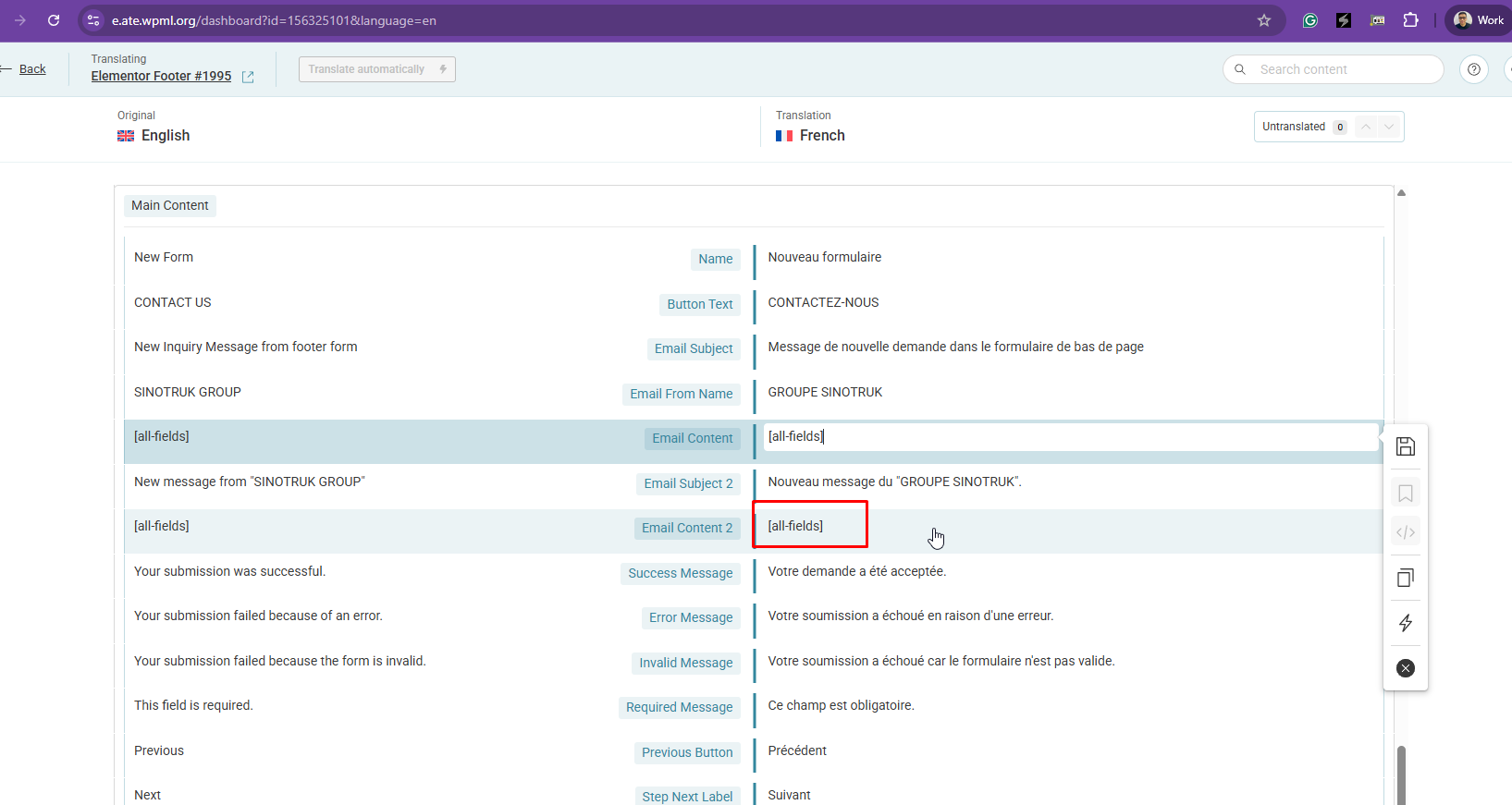Open the help question mark icon

(x=1474, y=69)
